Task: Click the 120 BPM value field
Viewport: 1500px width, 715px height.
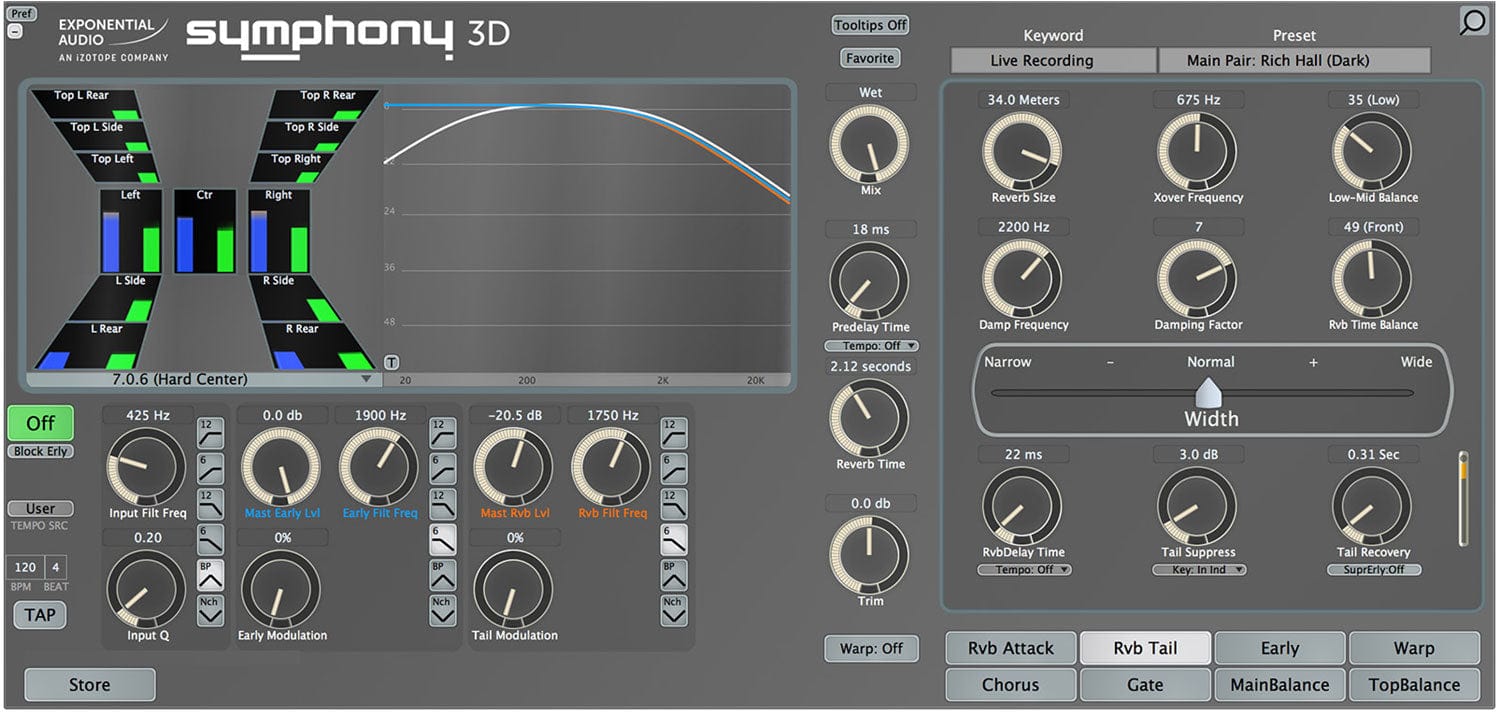Action: [24, 567]
